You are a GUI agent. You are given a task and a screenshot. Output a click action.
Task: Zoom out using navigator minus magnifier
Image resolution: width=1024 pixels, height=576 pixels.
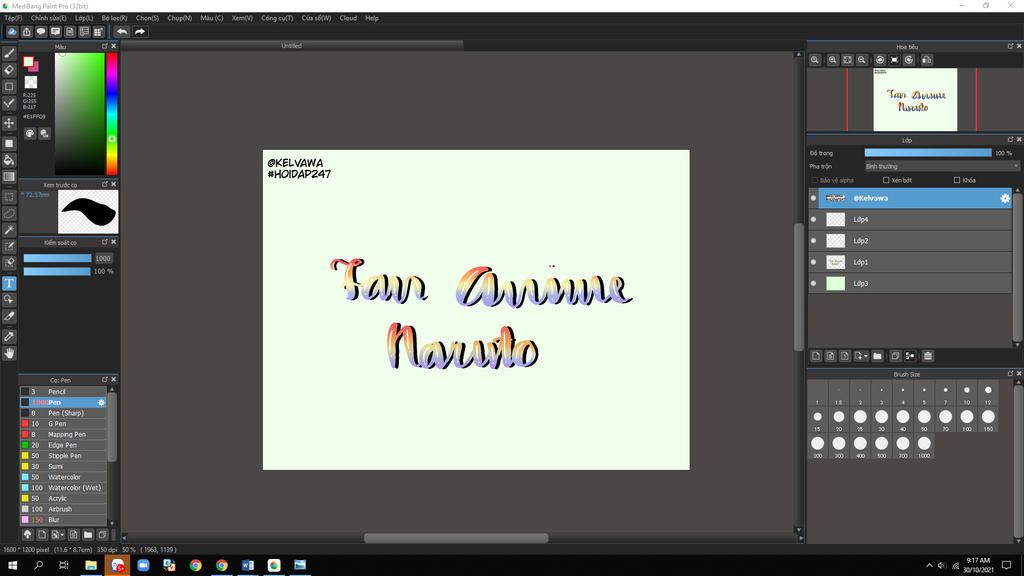(x=862, y=59)
